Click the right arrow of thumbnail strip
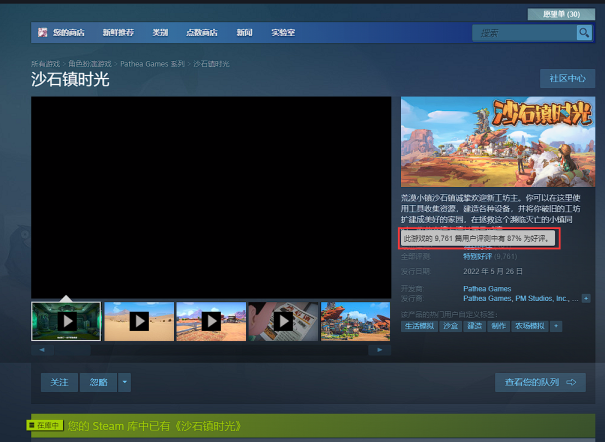The height and width of the screenshot is (442, 605). [x=380, y=350]
